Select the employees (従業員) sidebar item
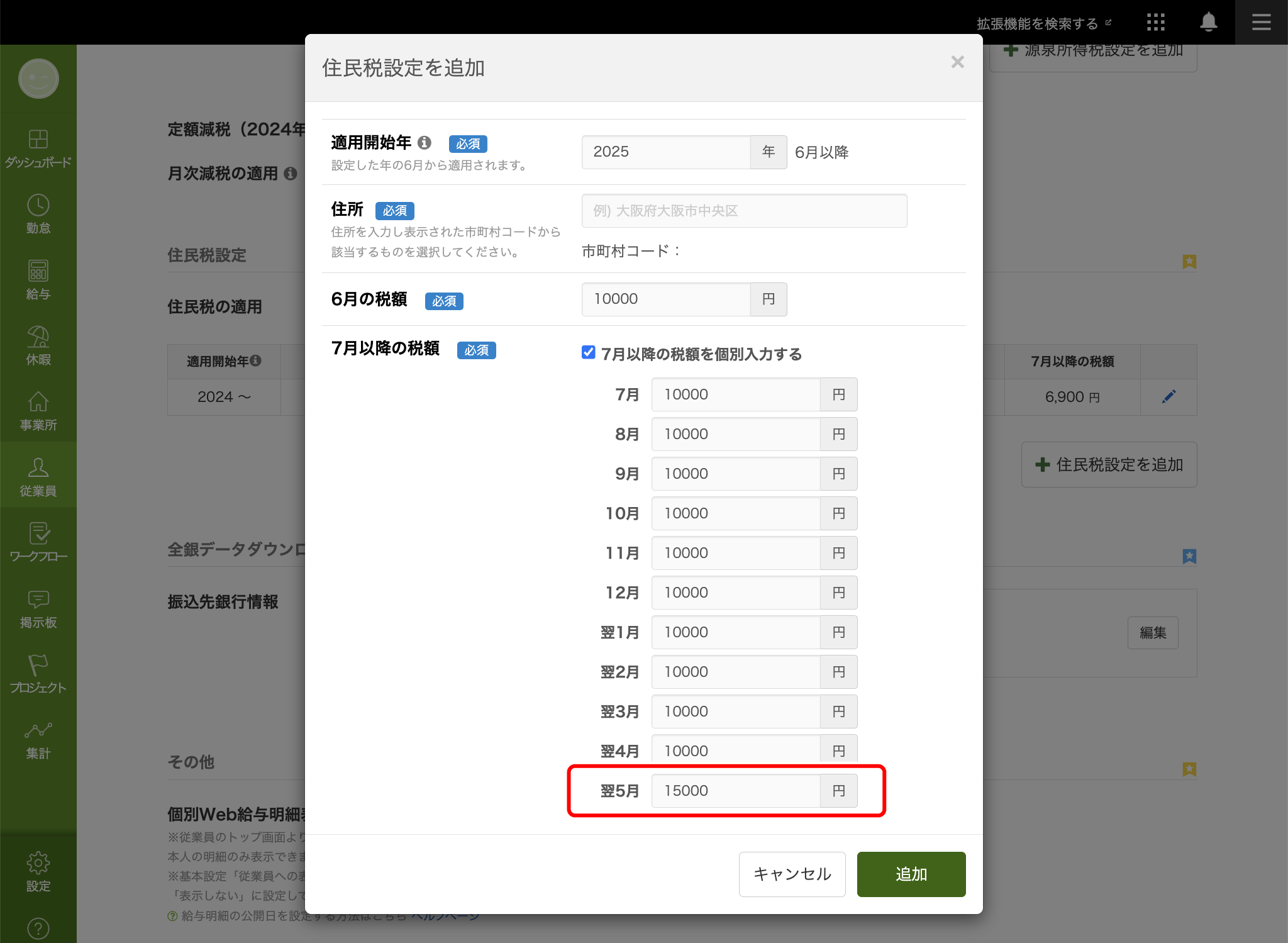 coord(38,477)
